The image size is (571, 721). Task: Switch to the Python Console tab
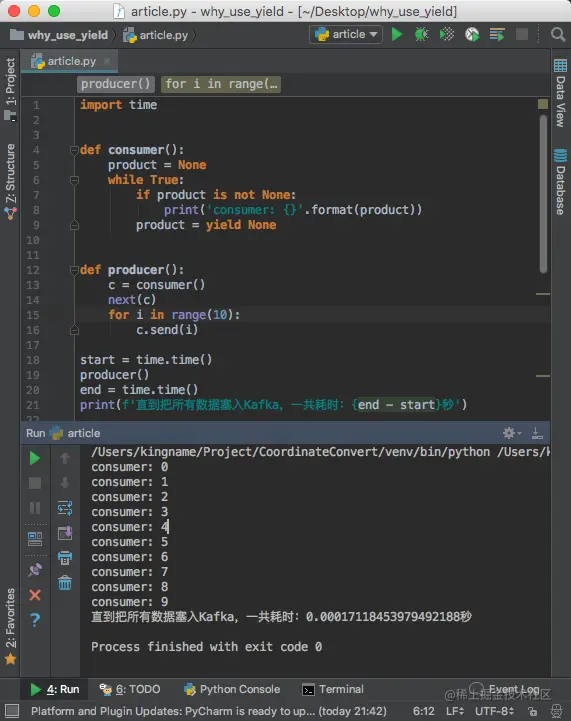coord(232,689)
